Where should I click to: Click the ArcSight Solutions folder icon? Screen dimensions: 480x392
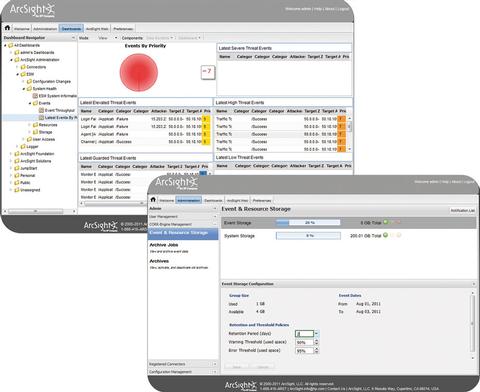tap(17, 161)
